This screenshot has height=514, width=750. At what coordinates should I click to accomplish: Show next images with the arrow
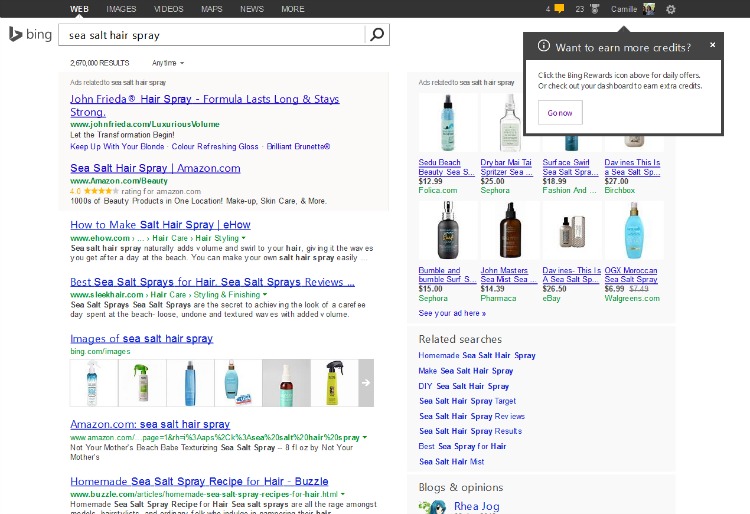(x=366, y=383)
